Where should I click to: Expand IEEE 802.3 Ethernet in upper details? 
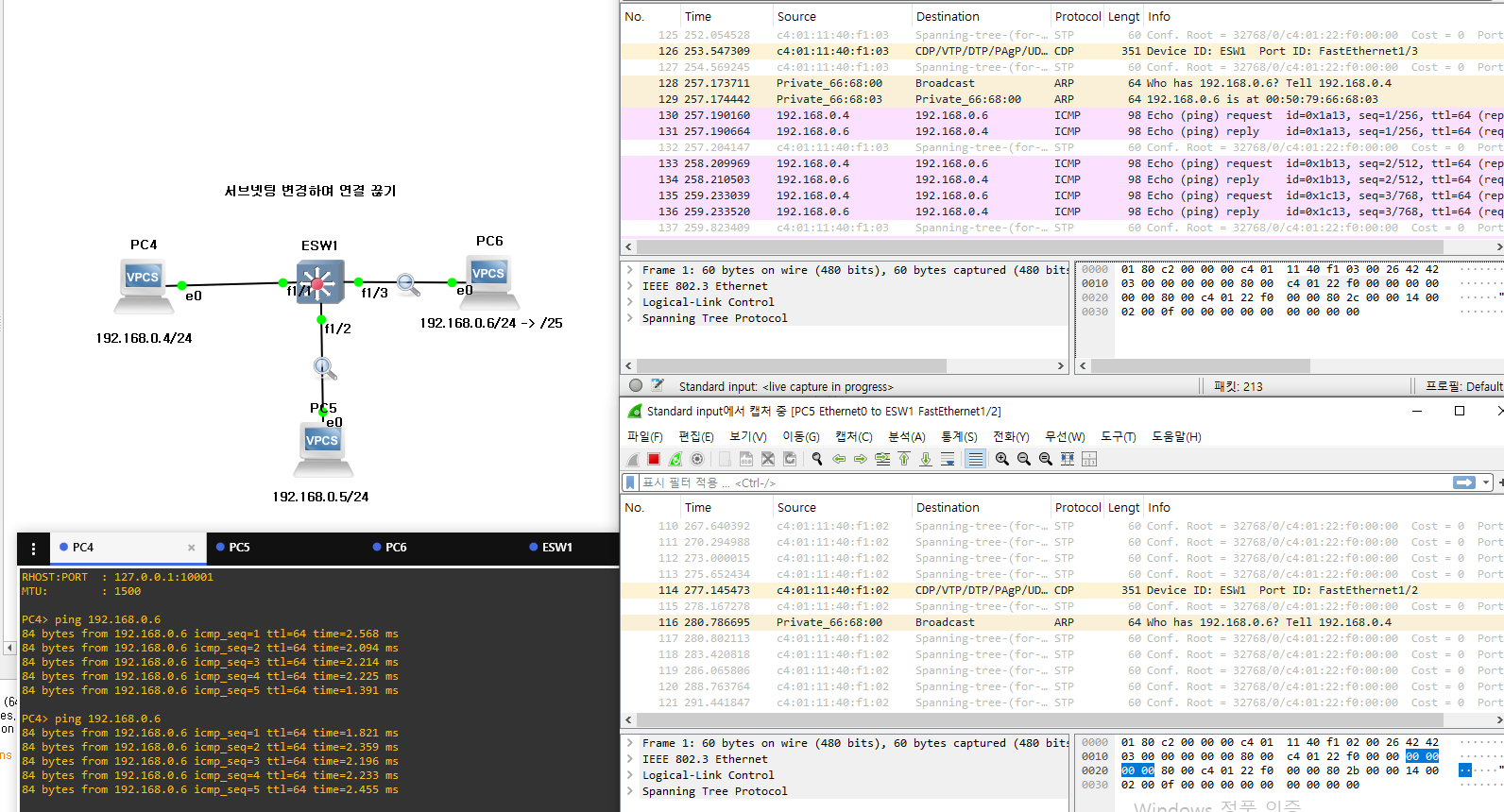coord(630,286)
